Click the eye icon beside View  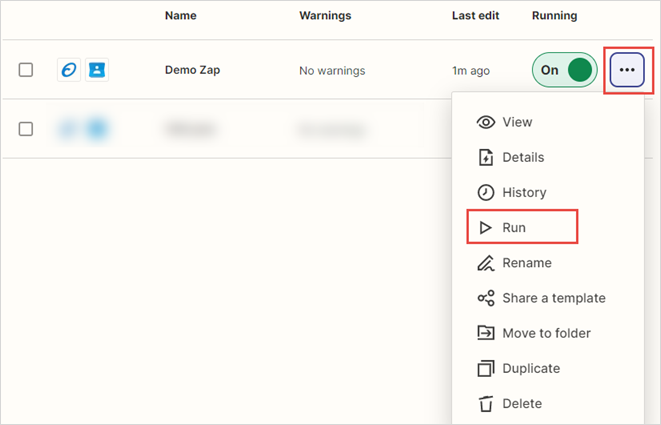[486, 122]
